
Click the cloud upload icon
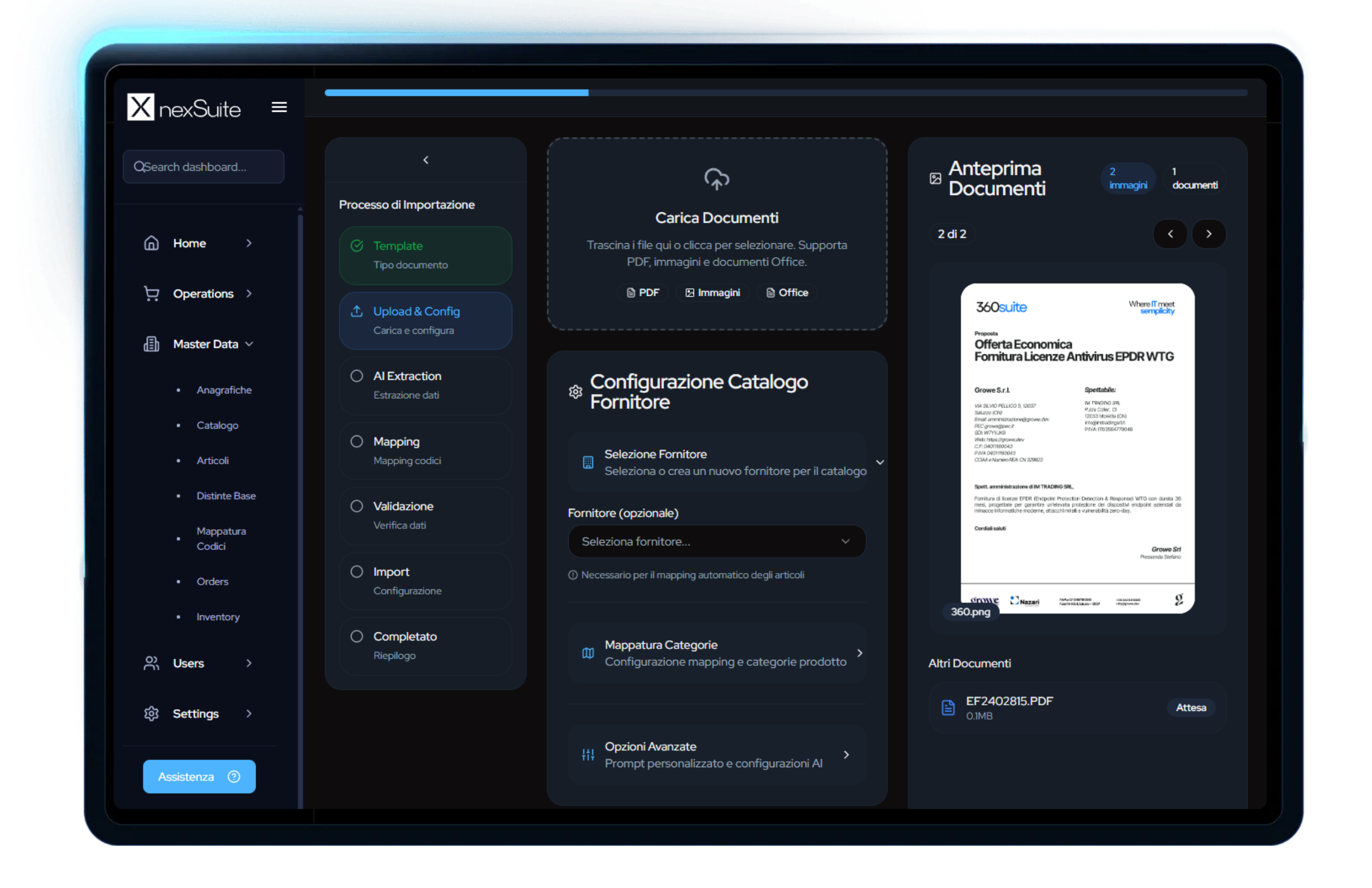click(x=717, y=179)
